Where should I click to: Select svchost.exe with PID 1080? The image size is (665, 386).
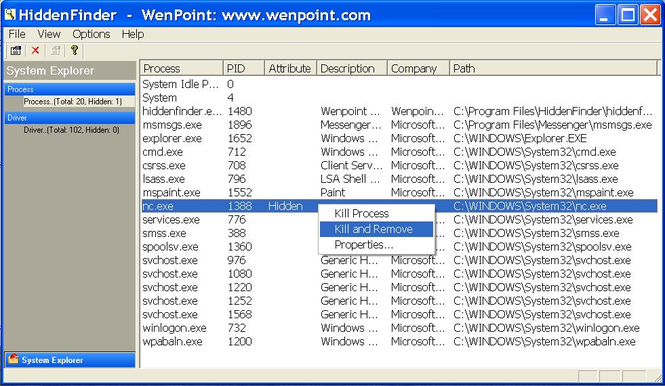(x=399, y=274)
